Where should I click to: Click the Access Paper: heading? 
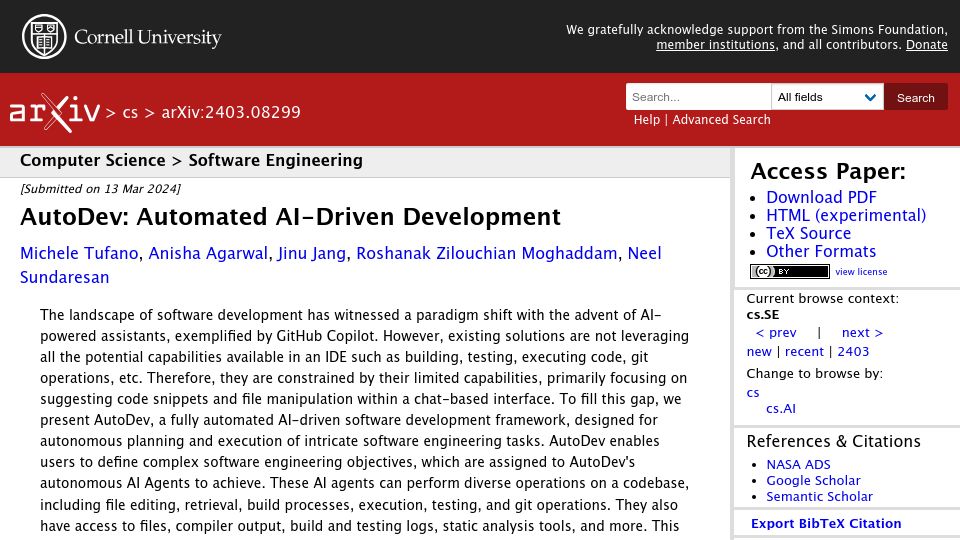click(x=828, y=171)
